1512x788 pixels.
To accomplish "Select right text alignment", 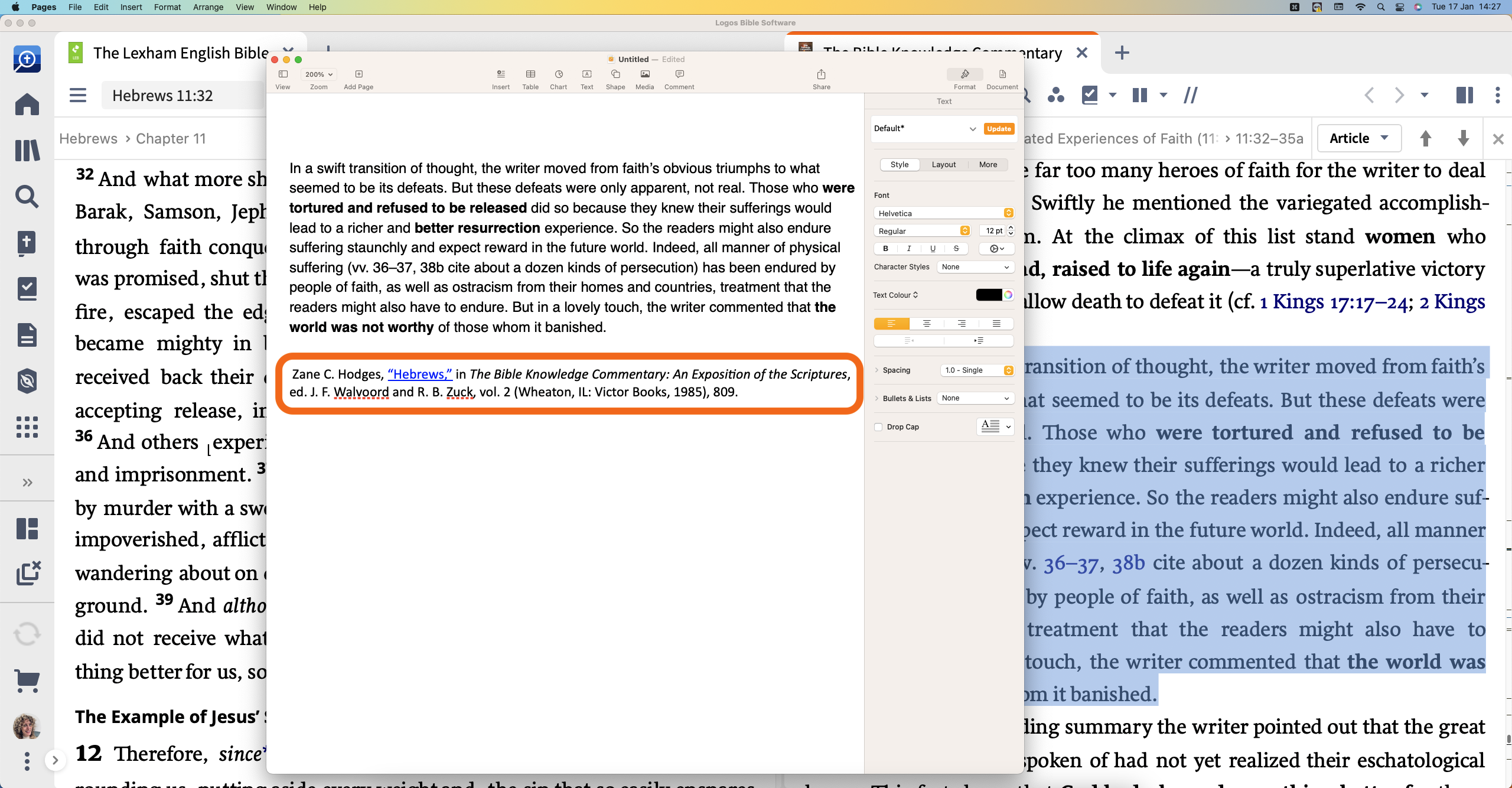I will point(962,324).
